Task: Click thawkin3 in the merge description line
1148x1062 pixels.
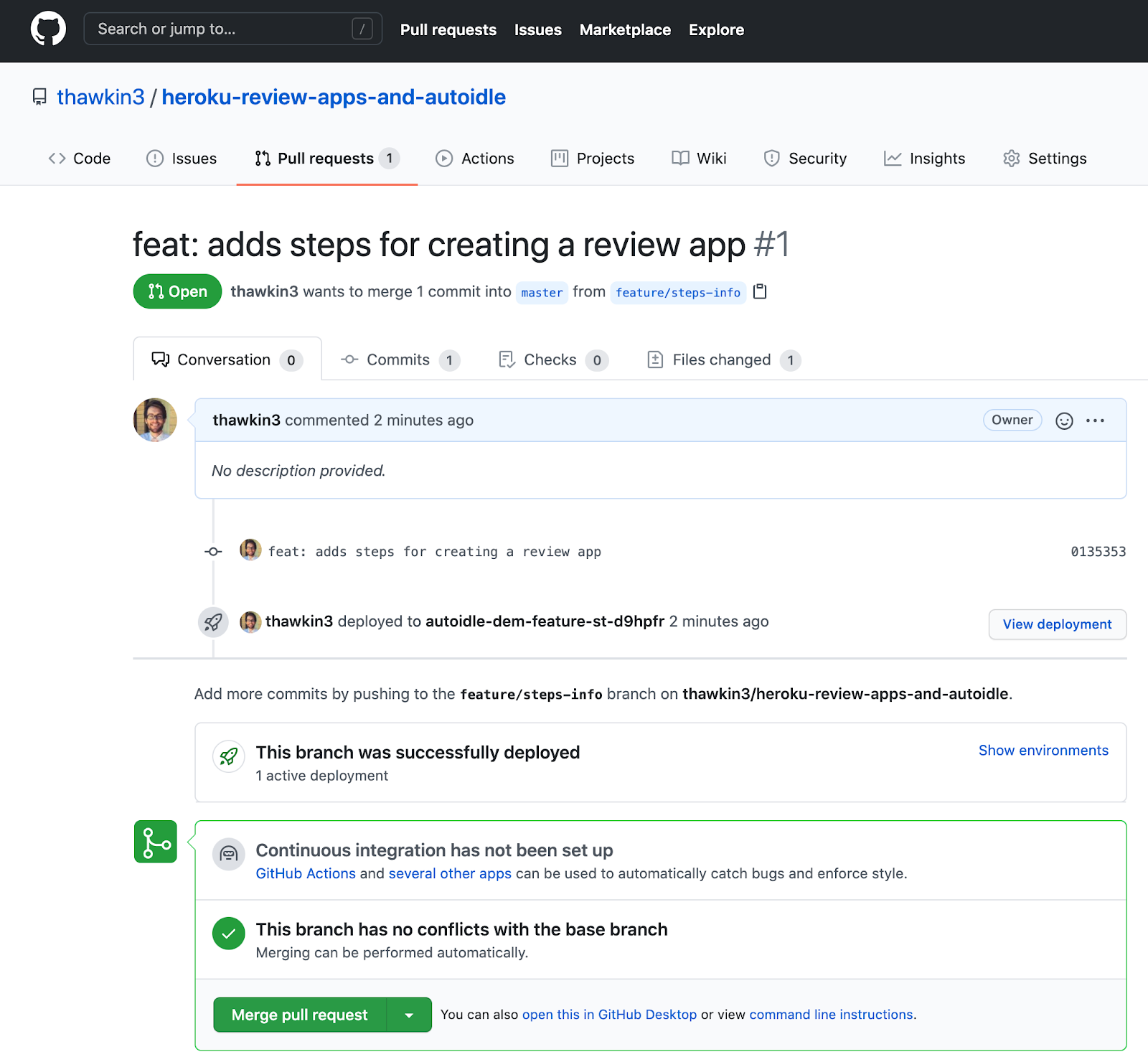Action: (x=264, y=291)
